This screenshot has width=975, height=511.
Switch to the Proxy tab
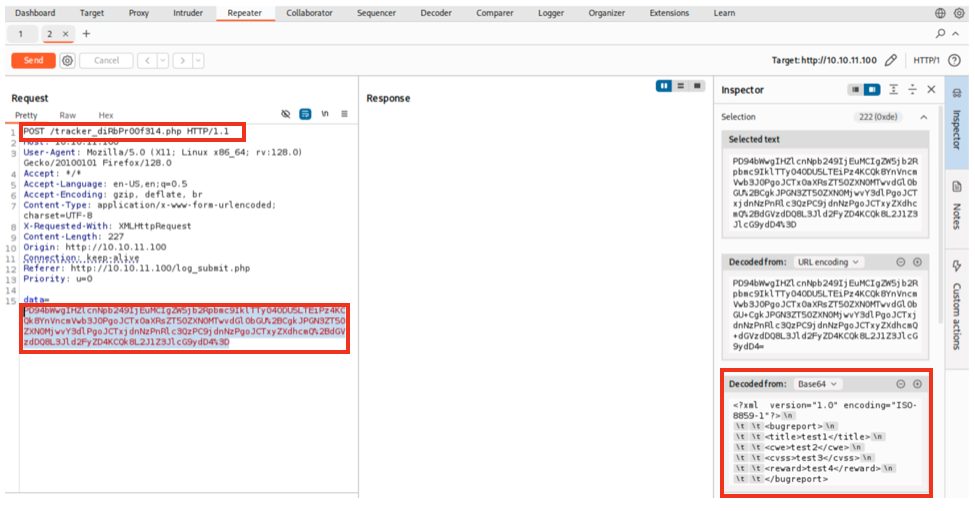click(x=139, y=13)
